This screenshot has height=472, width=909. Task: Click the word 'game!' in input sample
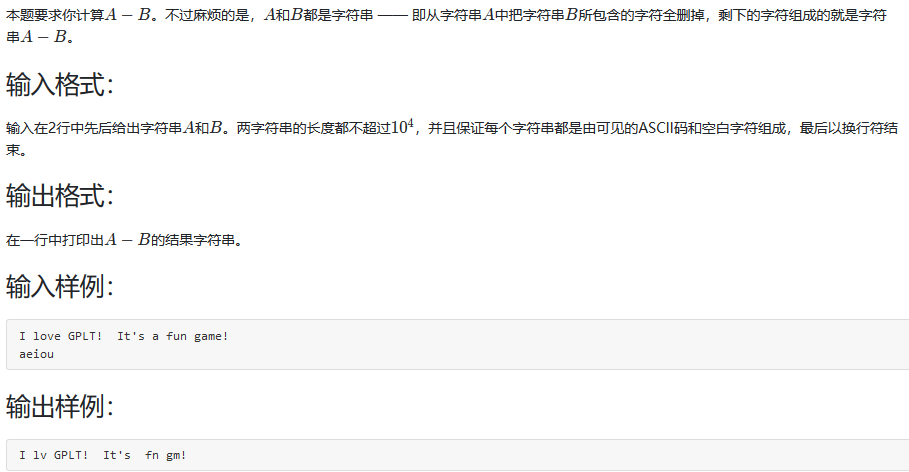tap(211, 337)
